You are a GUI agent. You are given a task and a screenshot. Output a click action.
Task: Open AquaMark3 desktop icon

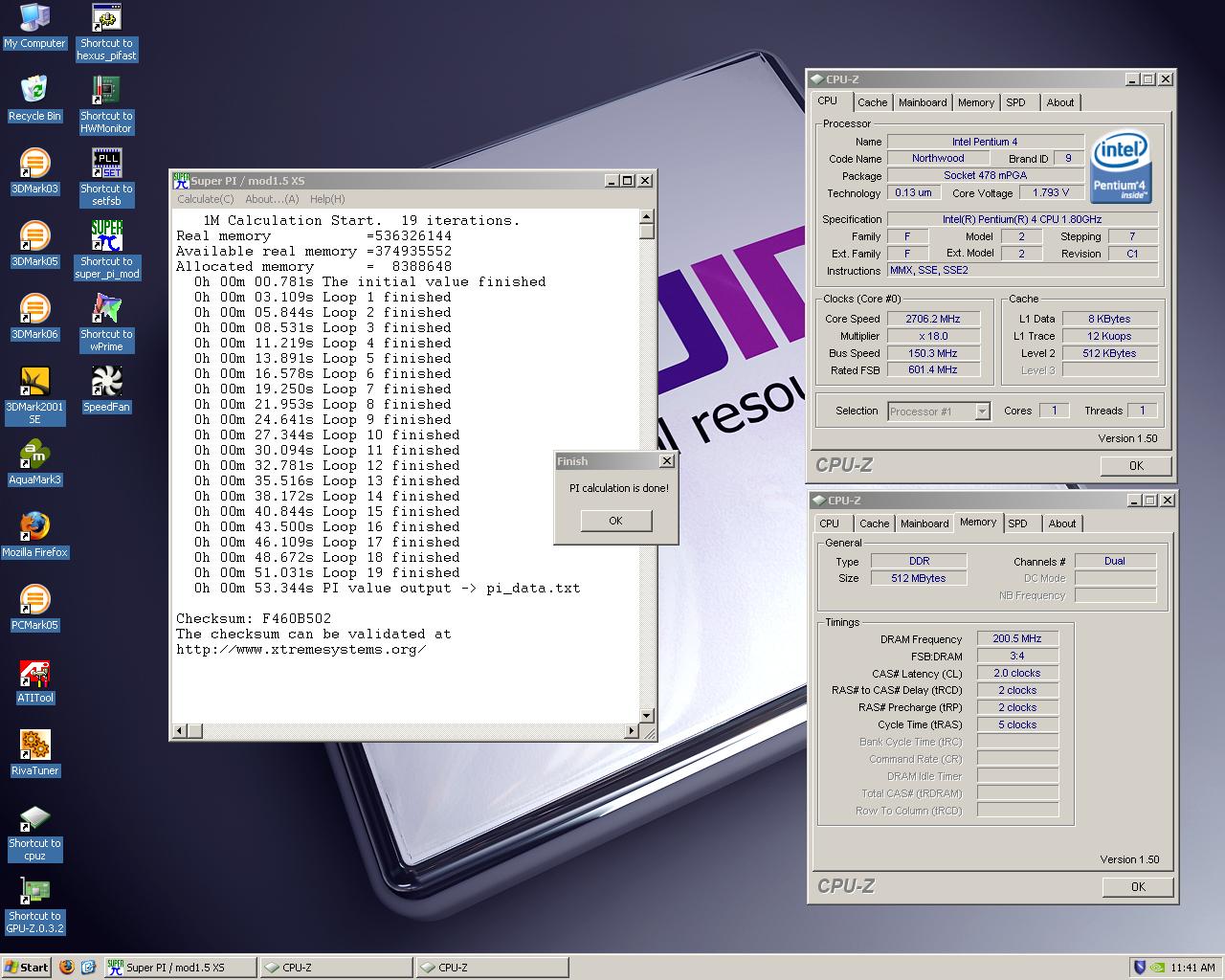pos(34,462)
